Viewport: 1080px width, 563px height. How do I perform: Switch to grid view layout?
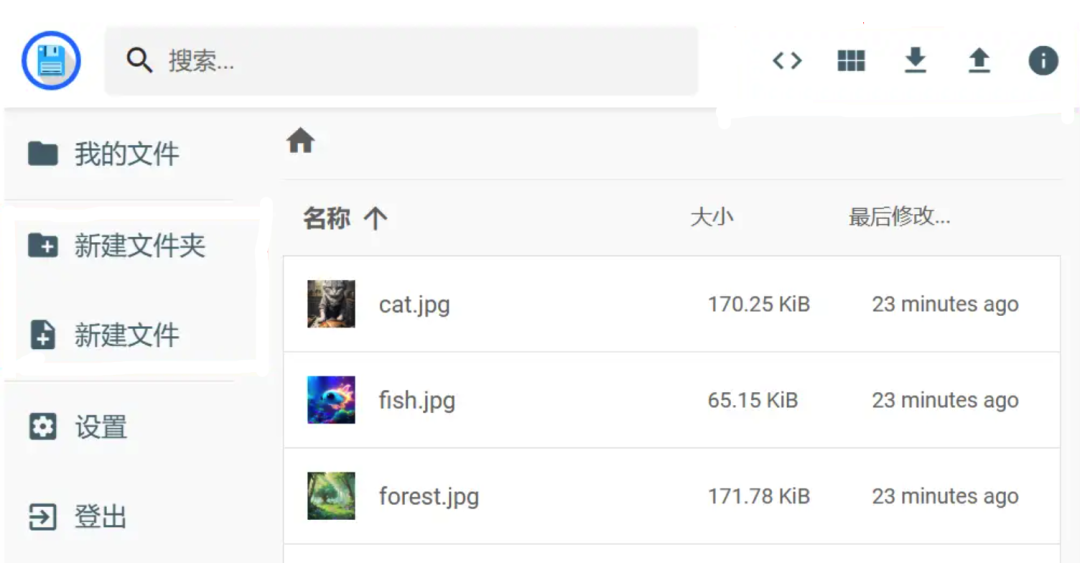coord(851,61)
